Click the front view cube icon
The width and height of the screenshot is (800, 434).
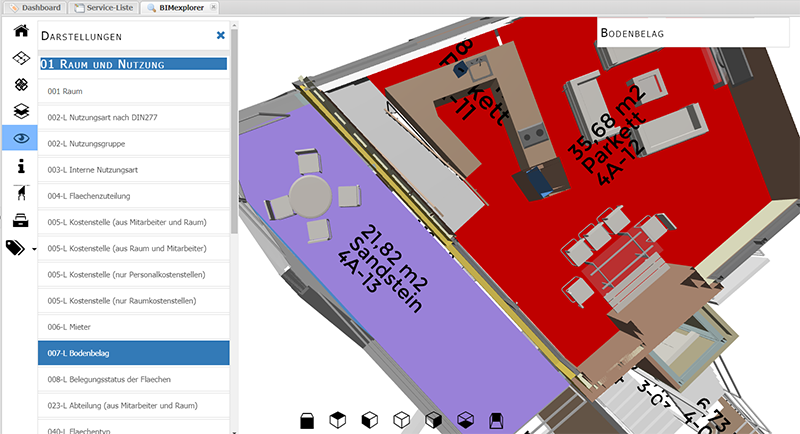tap(307, 420)
